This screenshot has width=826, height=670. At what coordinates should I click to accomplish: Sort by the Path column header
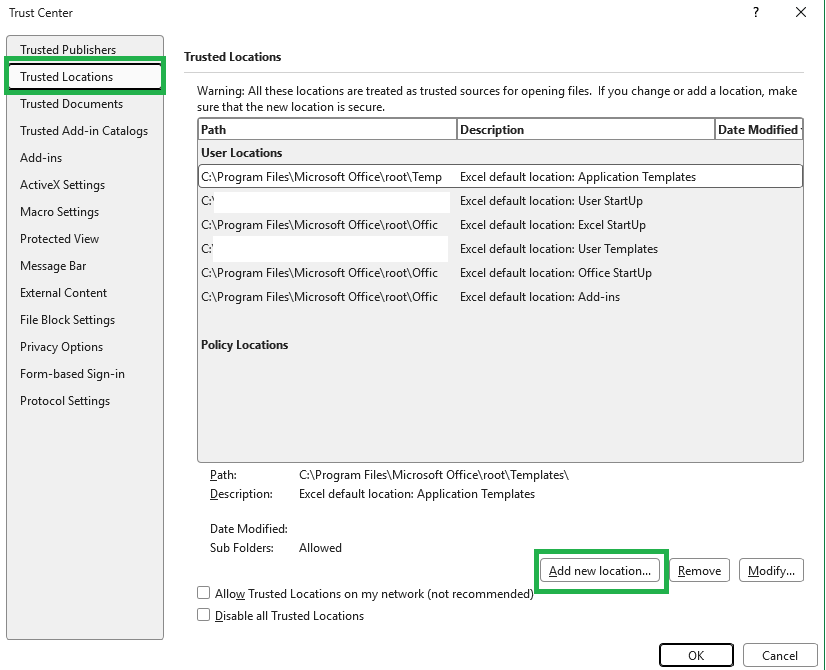tap(327, 130)
